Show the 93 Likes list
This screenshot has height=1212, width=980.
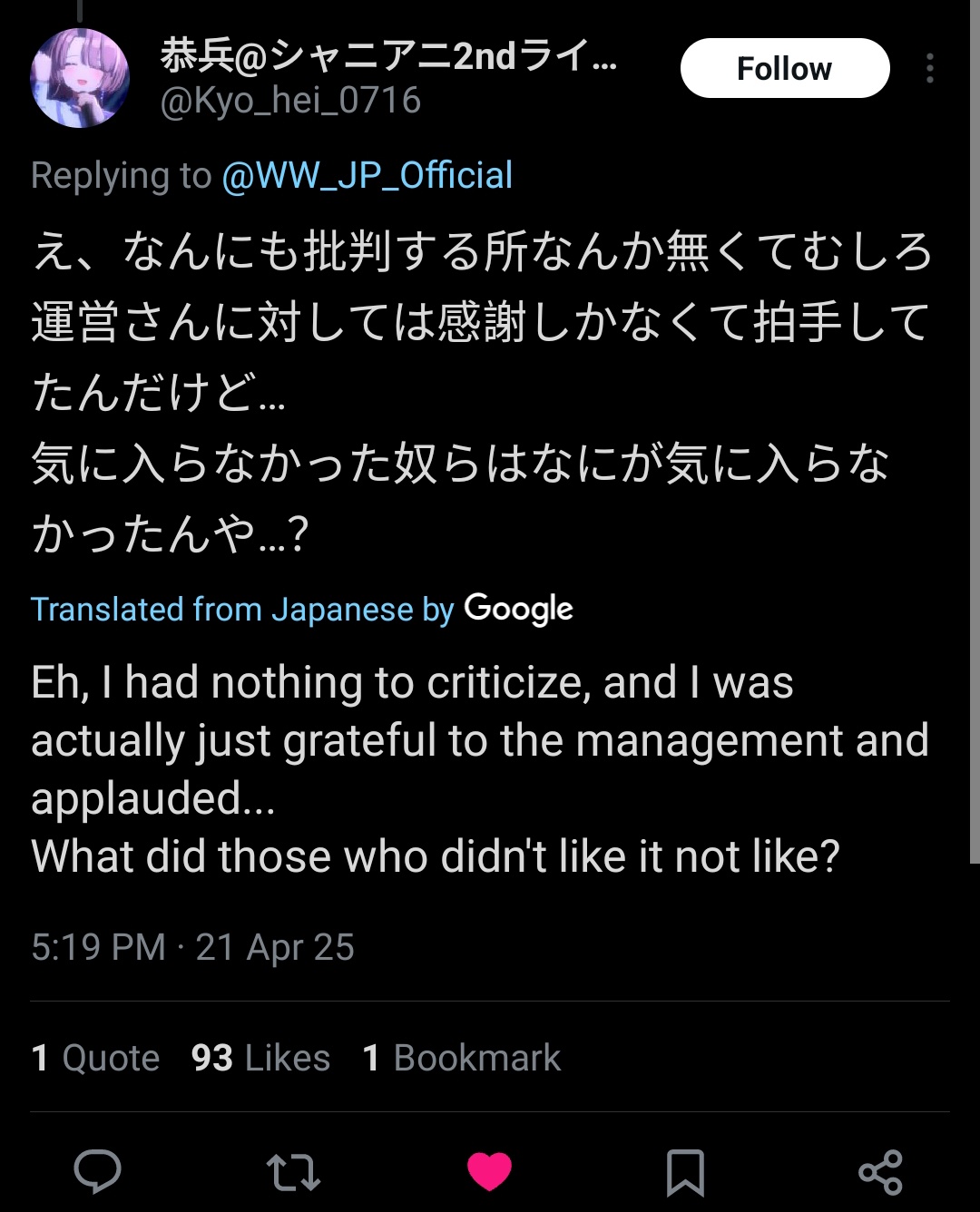point(260,1058)
